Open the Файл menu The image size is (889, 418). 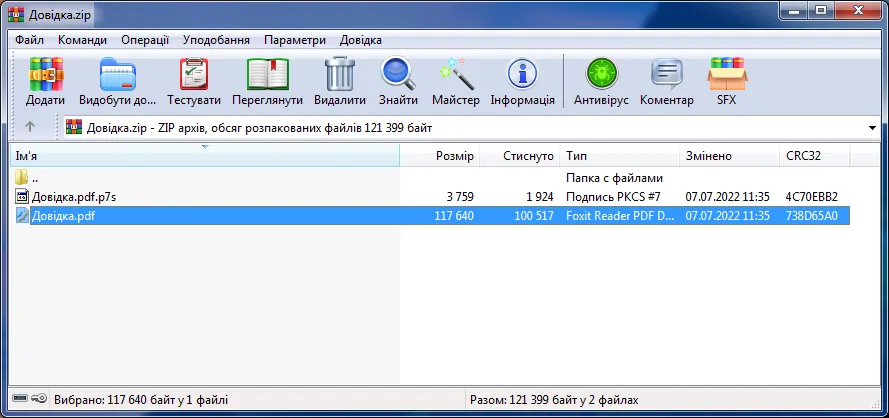pyautogui.click(x=29, y=40)
